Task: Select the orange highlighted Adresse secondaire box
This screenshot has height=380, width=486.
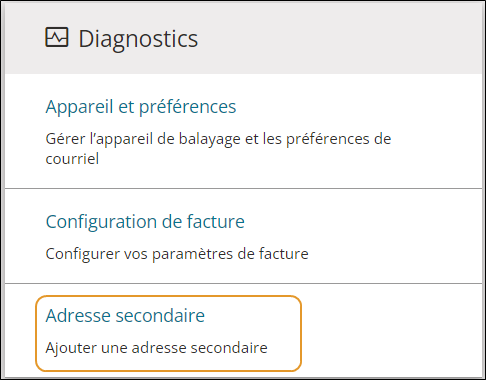Action: 169,333
